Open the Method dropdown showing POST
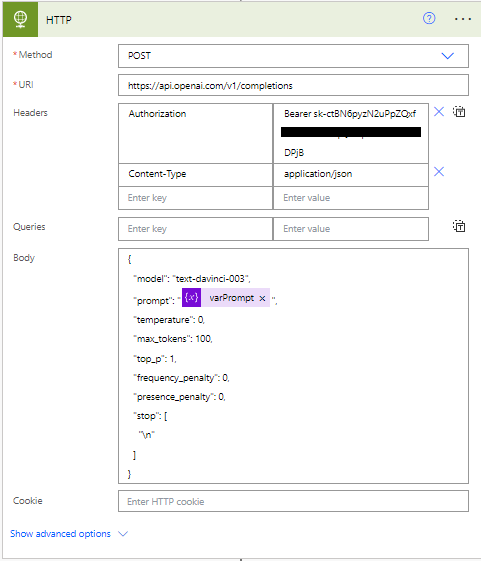The image size is (481, 561). (293, 56)
